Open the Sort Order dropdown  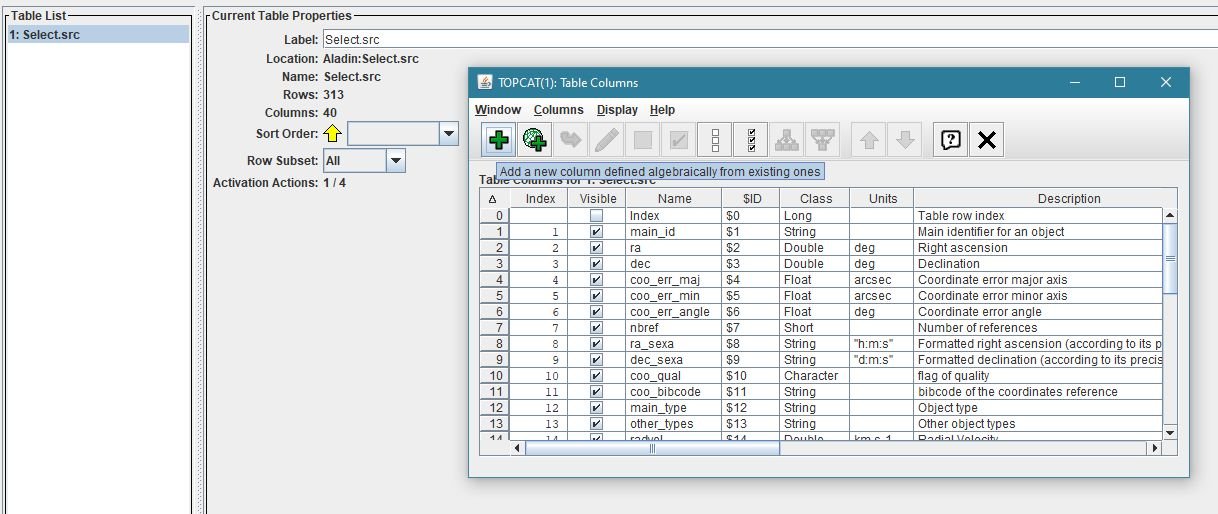click(447, 134)
